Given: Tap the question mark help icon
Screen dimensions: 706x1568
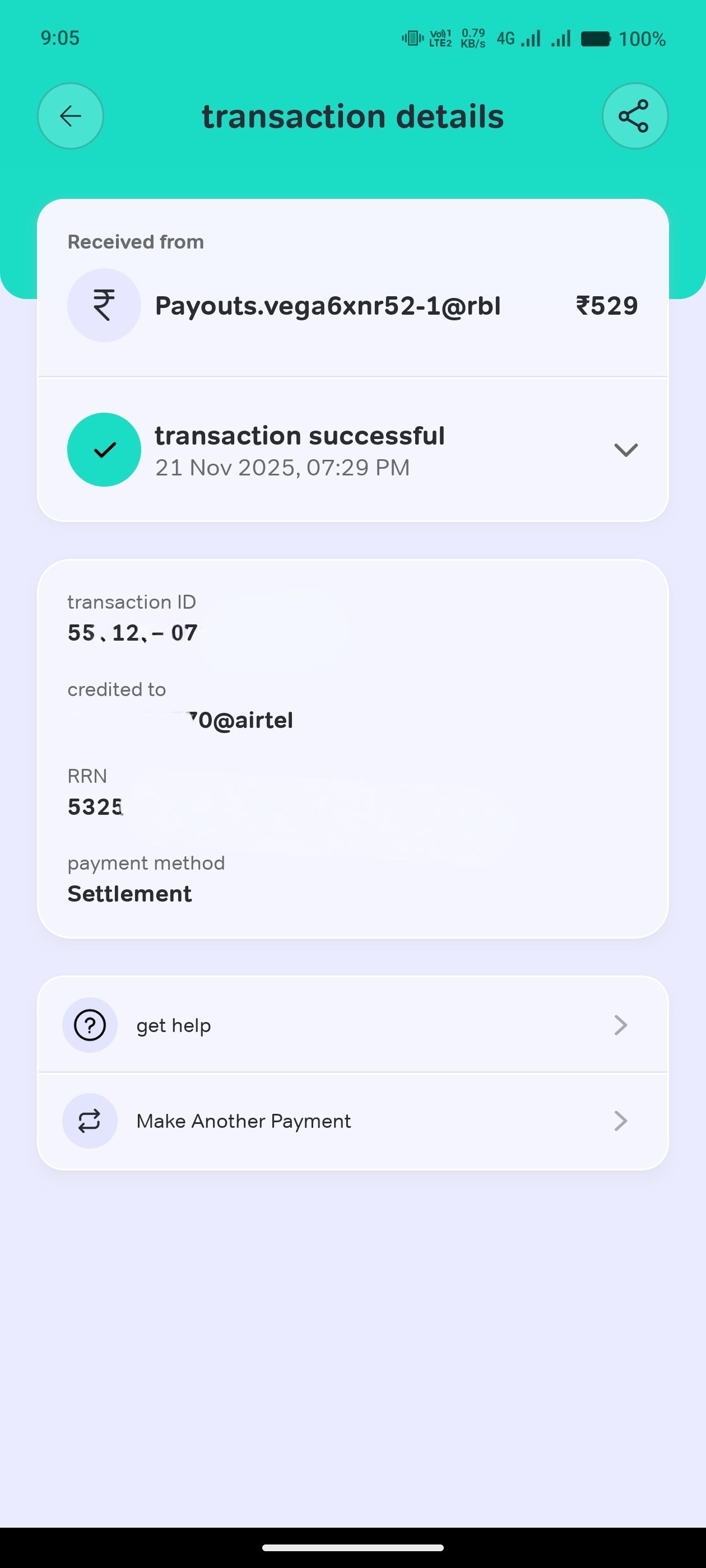Looking at the screenshot, I should point(90,1025).
